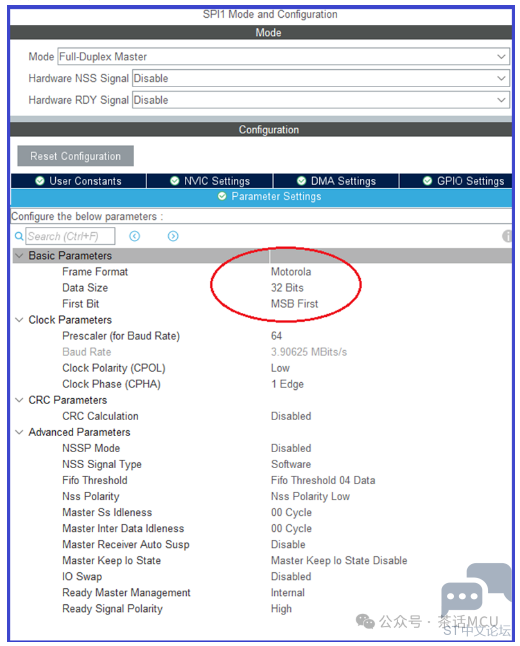The height and width of the screenshot is (646, 520).
Task: Select Ready Master Management value Internal
Action: tap(288, 593)
